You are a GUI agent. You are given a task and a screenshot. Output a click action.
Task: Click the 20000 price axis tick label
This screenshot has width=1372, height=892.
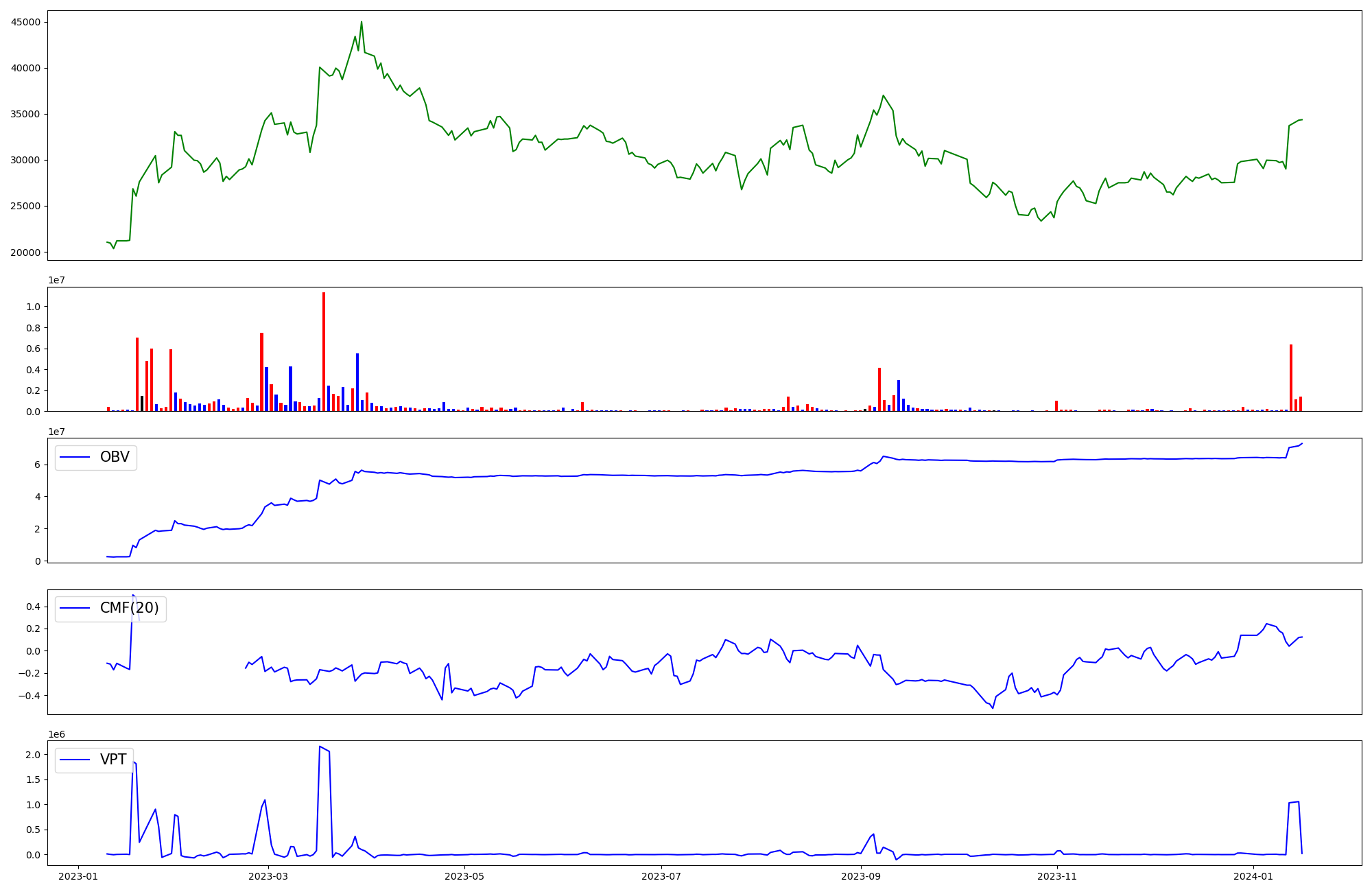[x=26, y=253]
